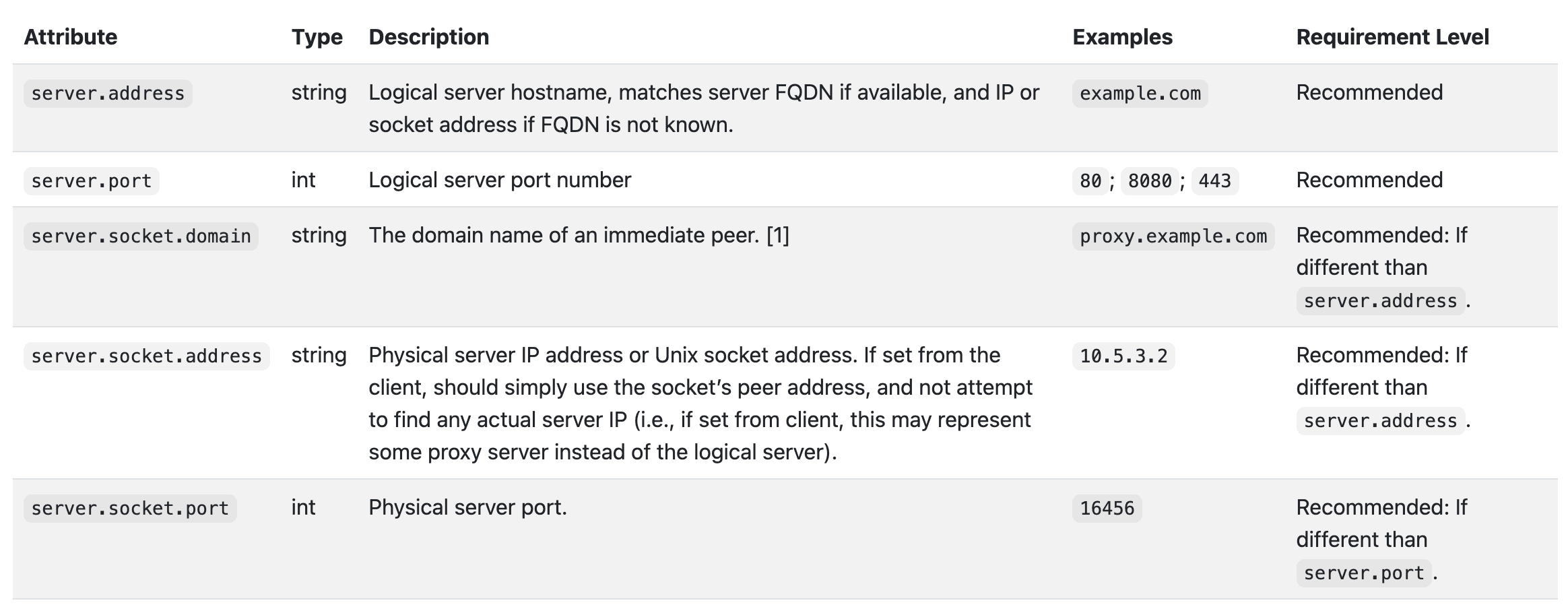Click server.address code in server.socket.domain row

pos(1381,300)
